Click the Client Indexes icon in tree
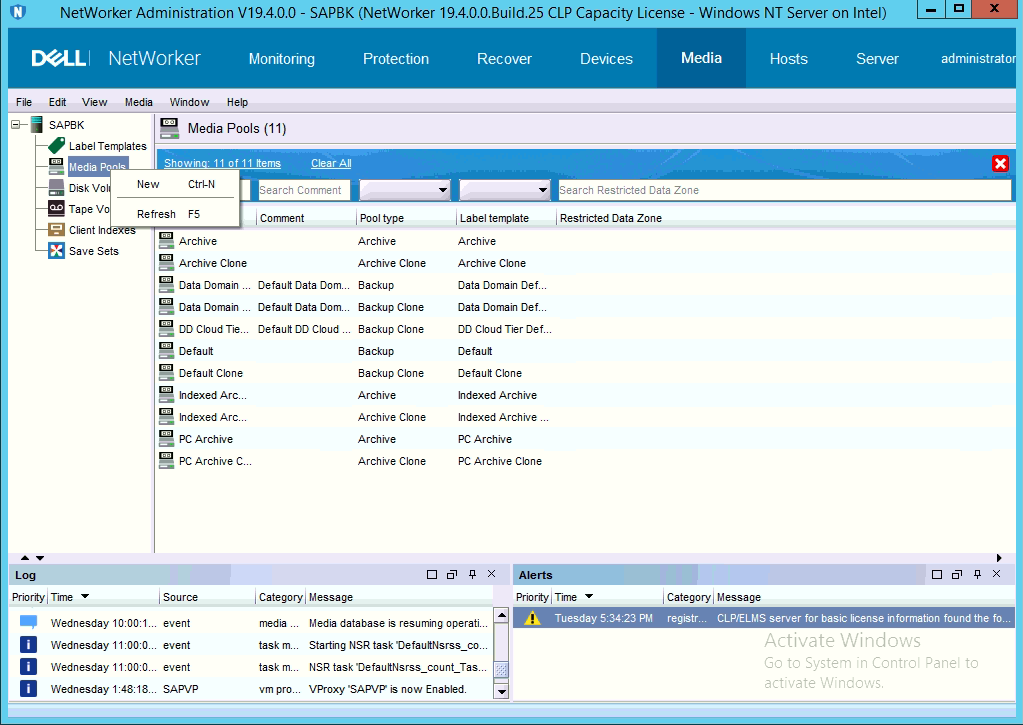The width and height of the screenshot is (1023, 725). (x=56, y=230)
